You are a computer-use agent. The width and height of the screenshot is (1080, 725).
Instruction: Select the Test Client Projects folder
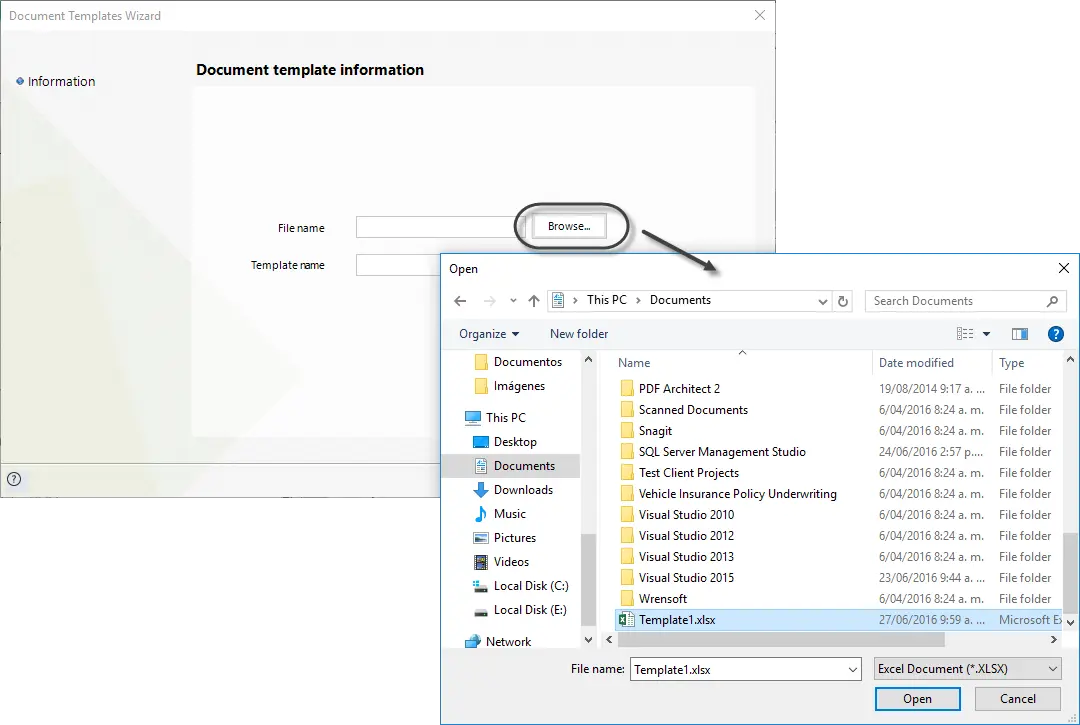689,473
